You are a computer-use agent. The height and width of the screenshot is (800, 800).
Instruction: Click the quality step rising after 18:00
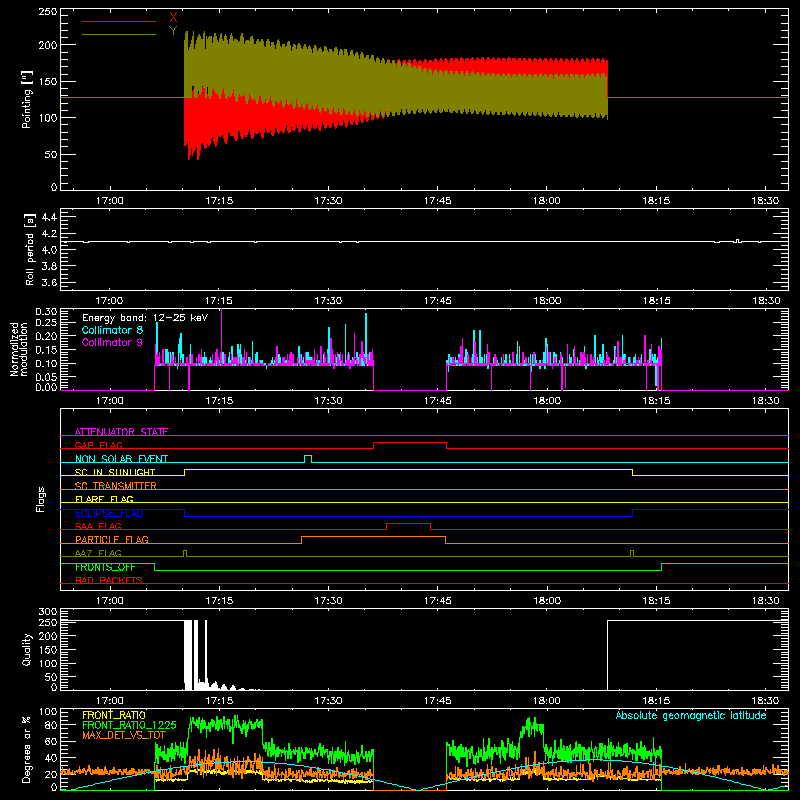607,655
